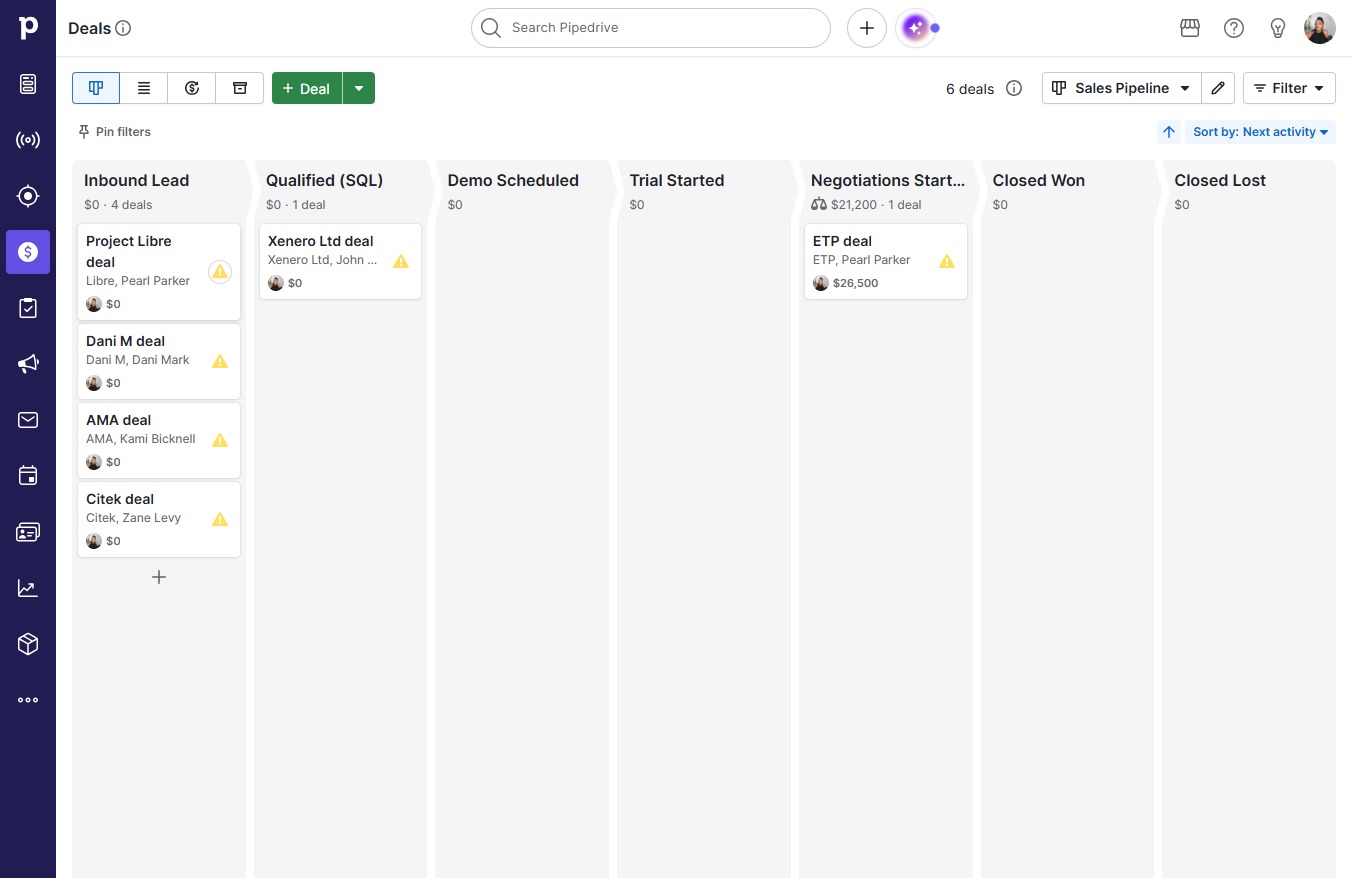Open the Help question mark icon
The image size is (1352, 878).
pyautogui.click(x=1234, y=28)
